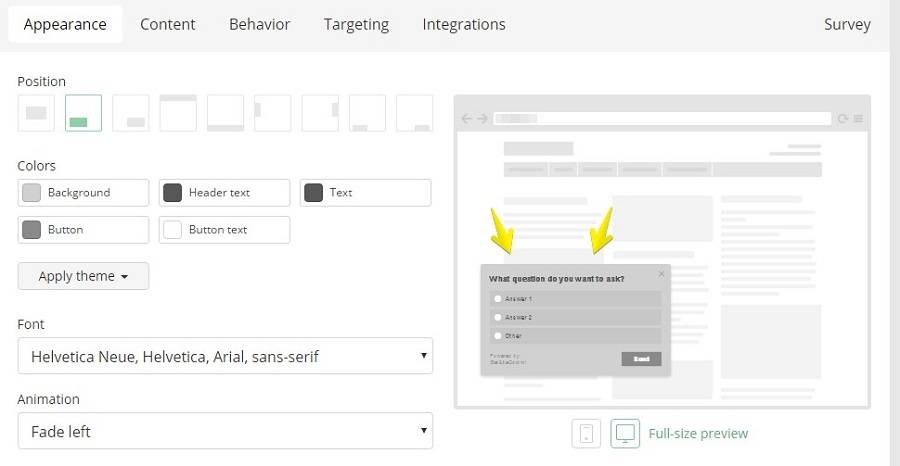
Task: Choose the bottom-left box position icon
Action: point(84,113)
